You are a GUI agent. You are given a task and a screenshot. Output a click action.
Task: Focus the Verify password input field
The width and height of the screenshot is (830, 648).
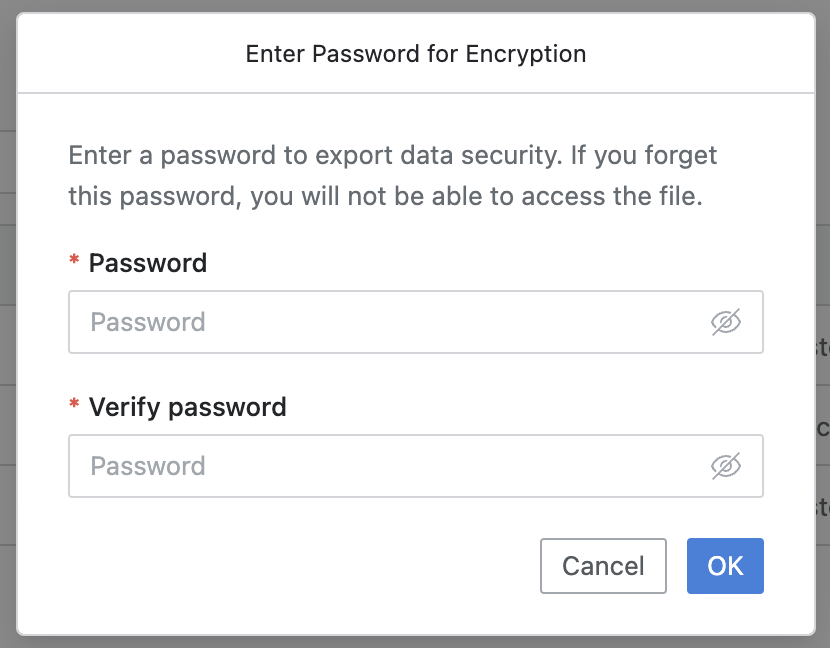[416, 466]
